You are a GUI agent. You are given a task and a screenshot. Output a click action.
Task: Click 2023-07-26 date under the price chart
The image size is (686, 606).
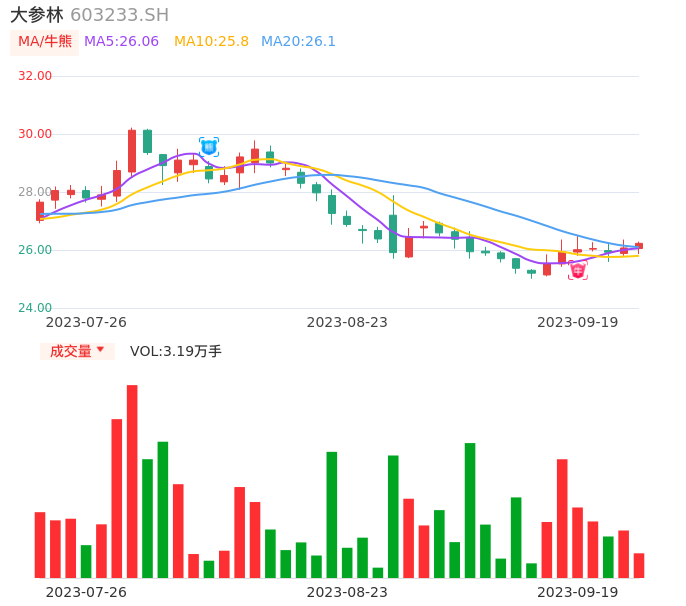click(x=86, y=323)
